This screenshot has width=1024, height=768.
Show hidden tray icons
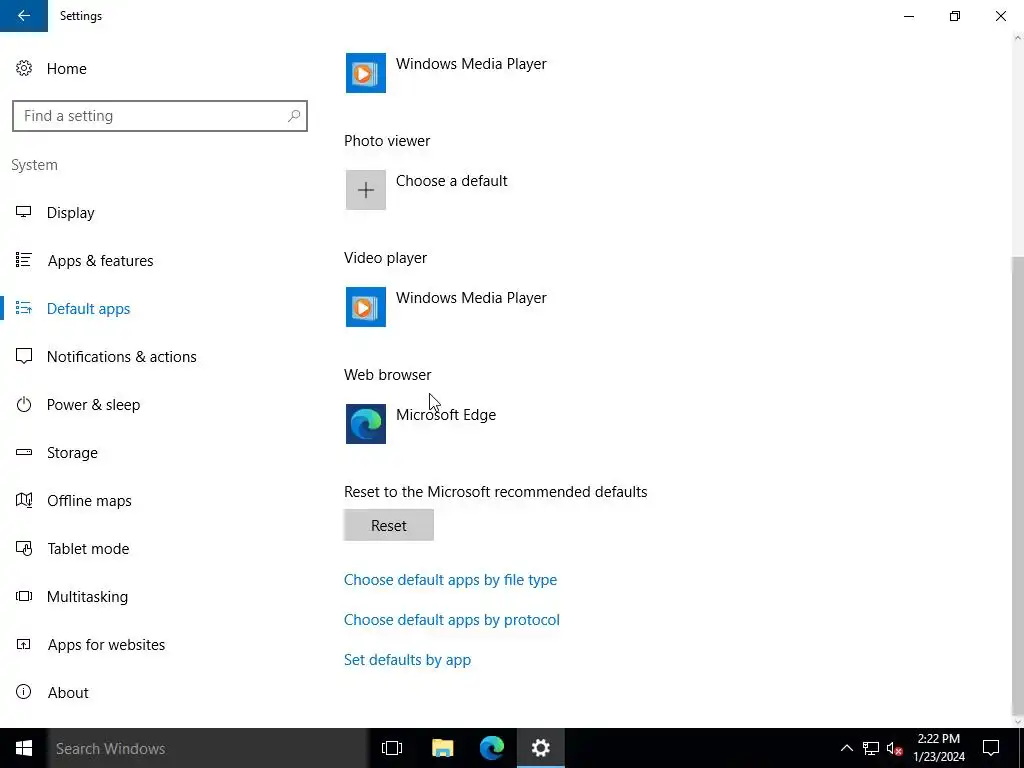coord(846,748)
